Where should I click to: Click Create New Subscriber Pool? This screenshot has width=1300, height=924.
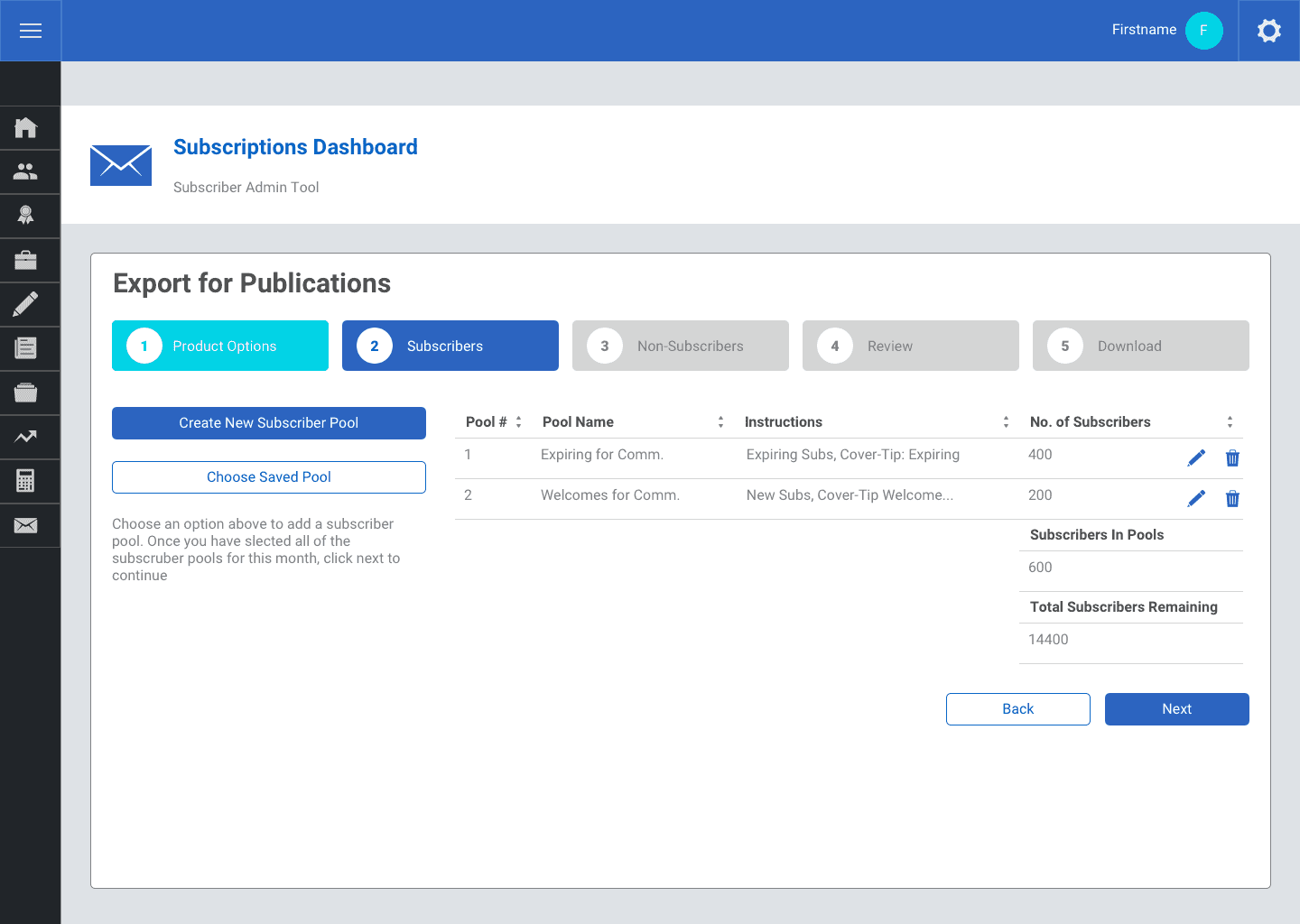(269, 423)
